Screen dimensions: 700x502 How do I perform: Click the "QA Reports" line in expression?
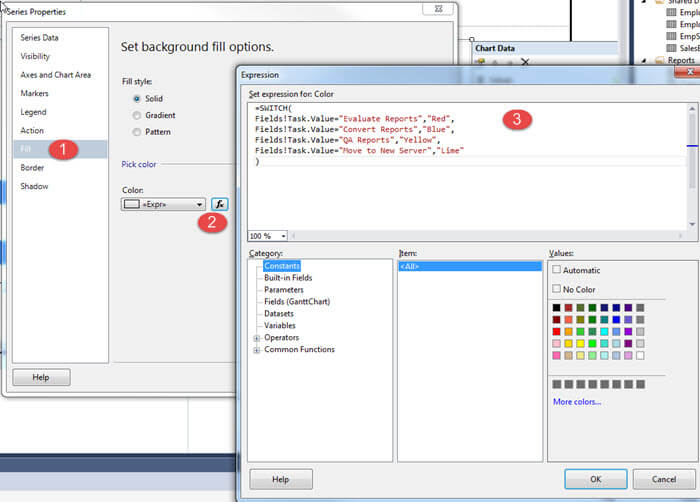347,140
